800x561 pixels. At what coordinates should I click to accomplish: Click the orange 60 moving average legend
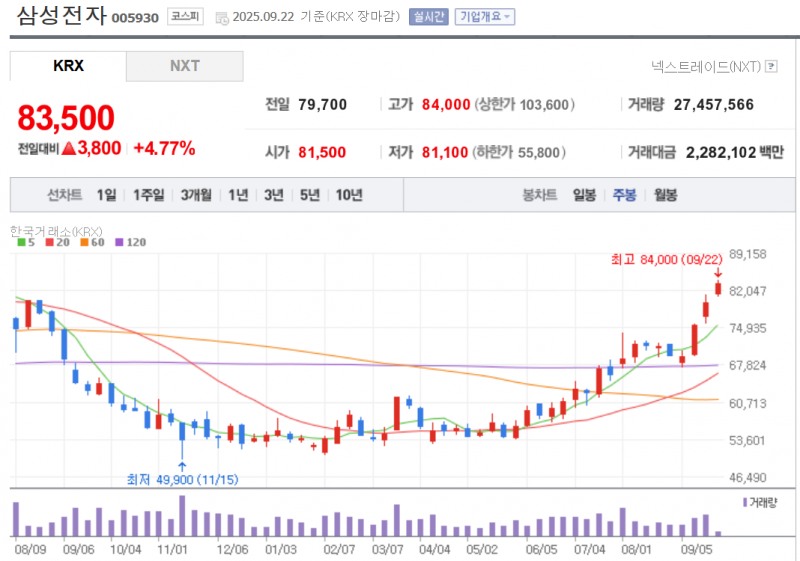click(92, 242)
